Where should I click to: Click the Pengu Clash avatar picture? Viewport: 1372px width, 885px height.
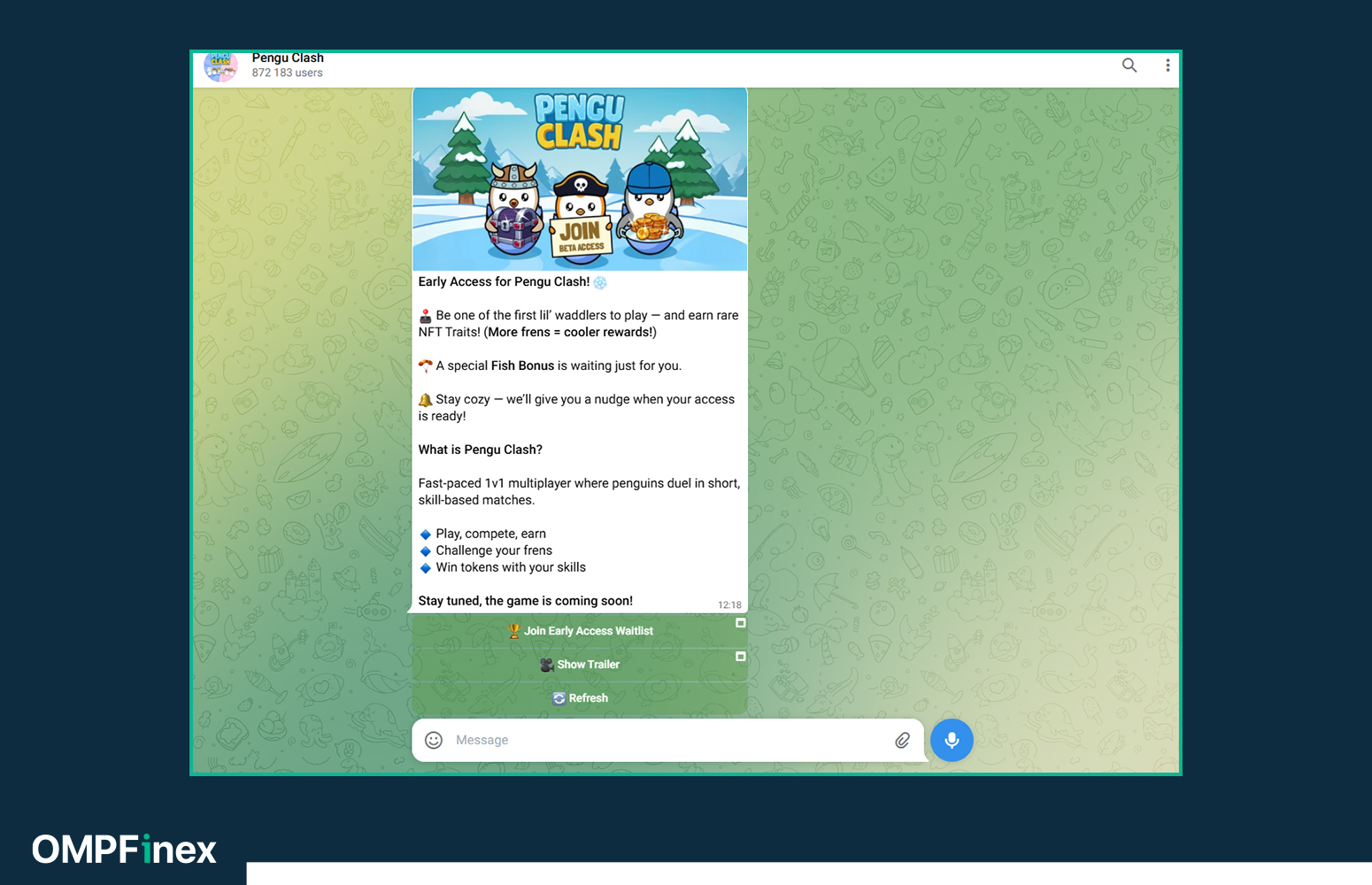tap(220, 67)
